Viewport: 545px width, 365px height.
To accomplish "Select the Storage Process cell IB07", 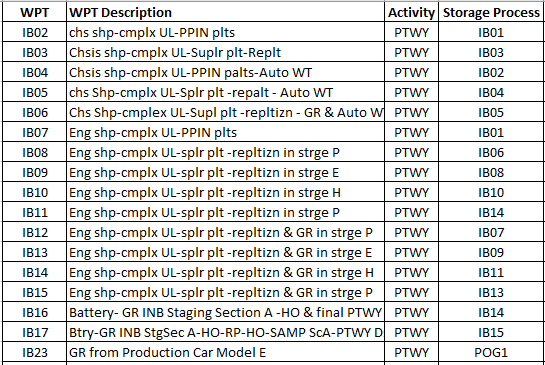I will click(491, 232).
